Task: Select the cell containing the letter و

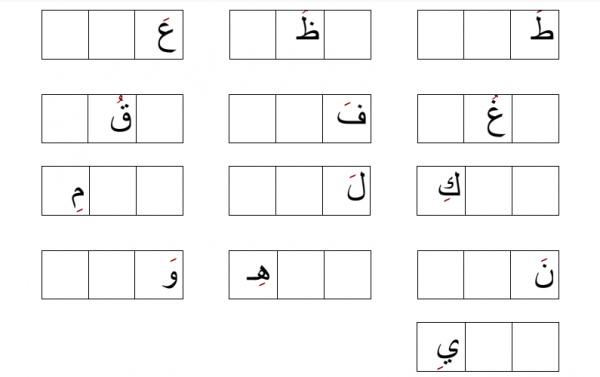Action: pyautogui.click(x=159, y=274)
